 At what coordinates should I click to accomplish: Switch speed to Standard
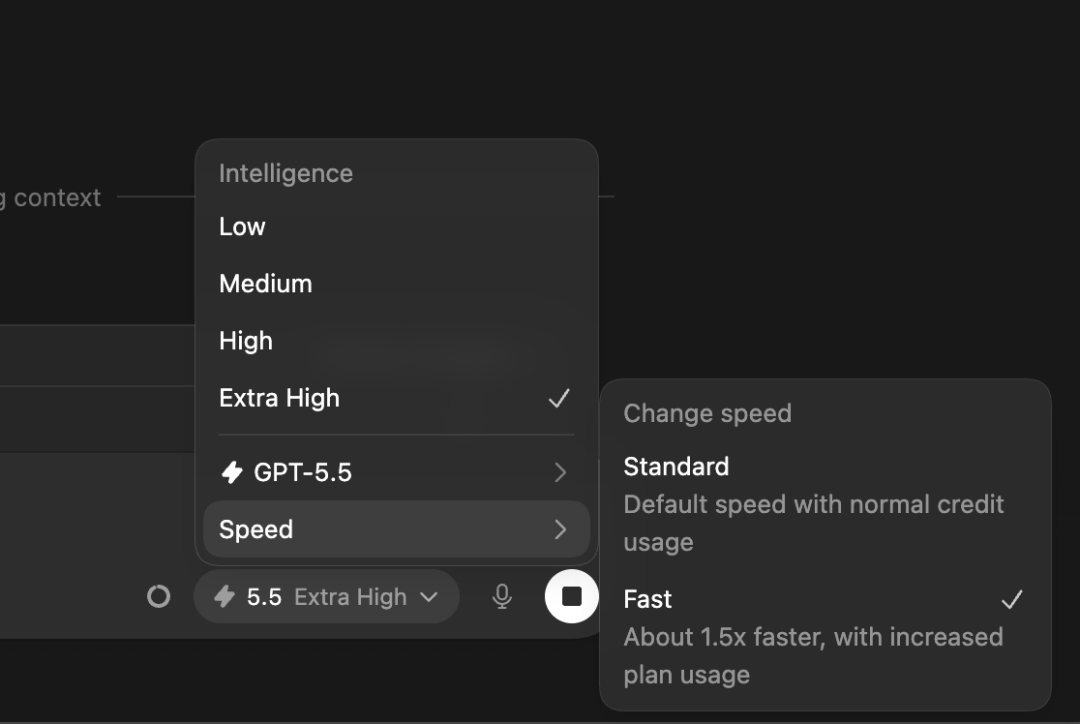click(825, 504)
